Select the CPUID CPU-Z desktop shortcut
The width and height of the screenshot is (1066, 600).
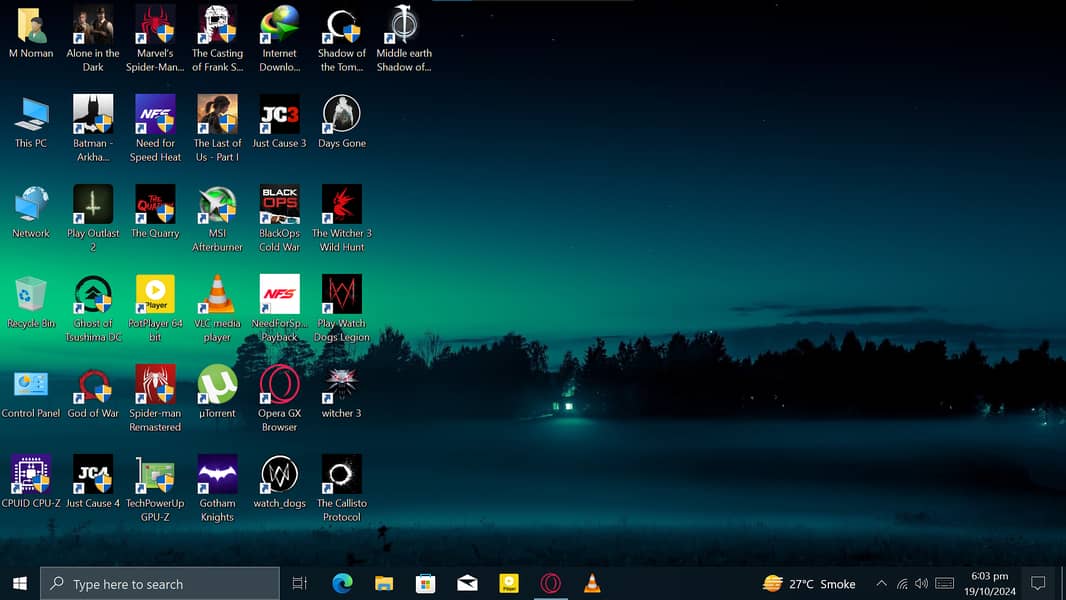pos(31,476)
